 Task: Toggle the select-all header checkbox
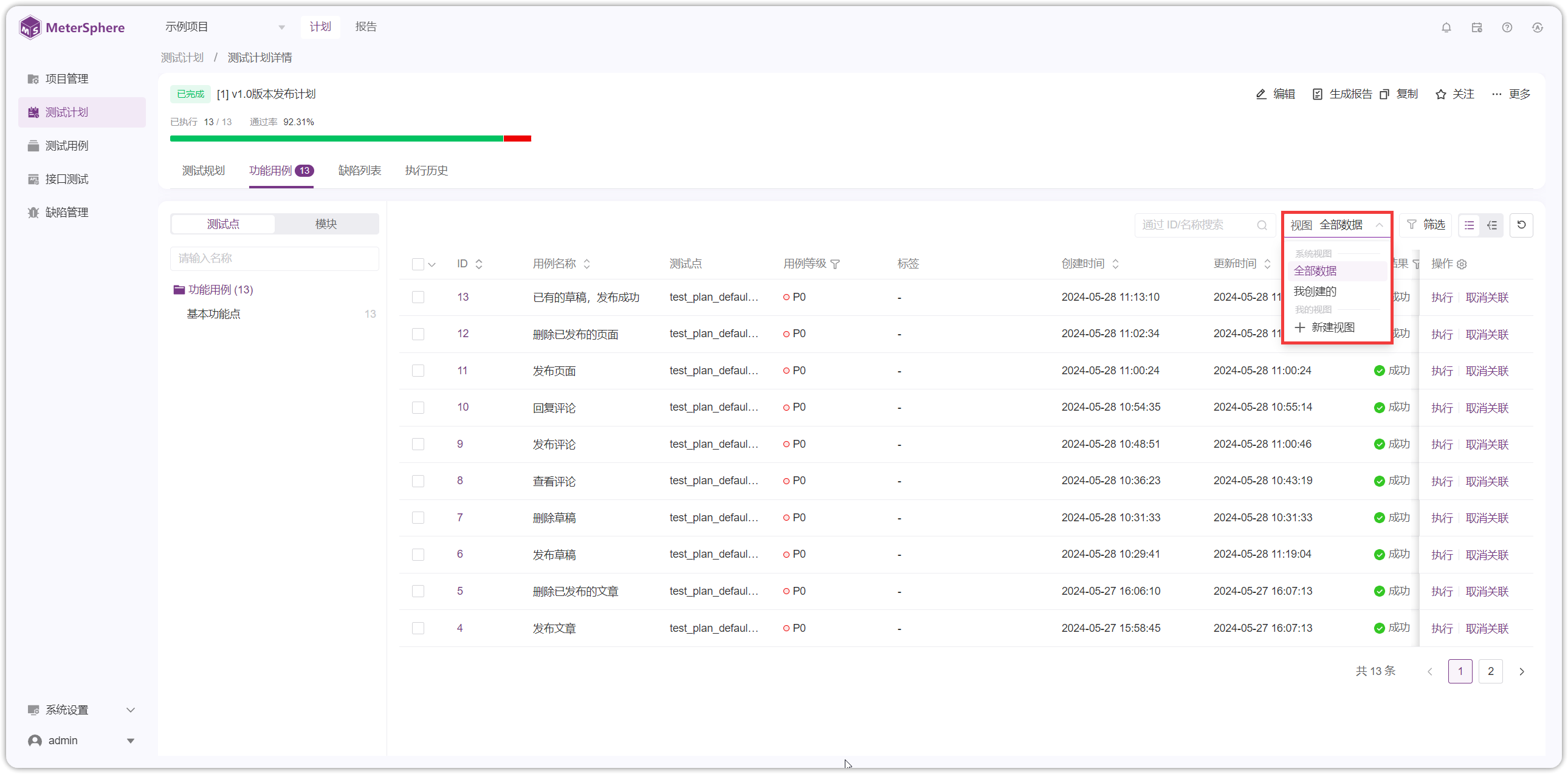coord(418,264)
